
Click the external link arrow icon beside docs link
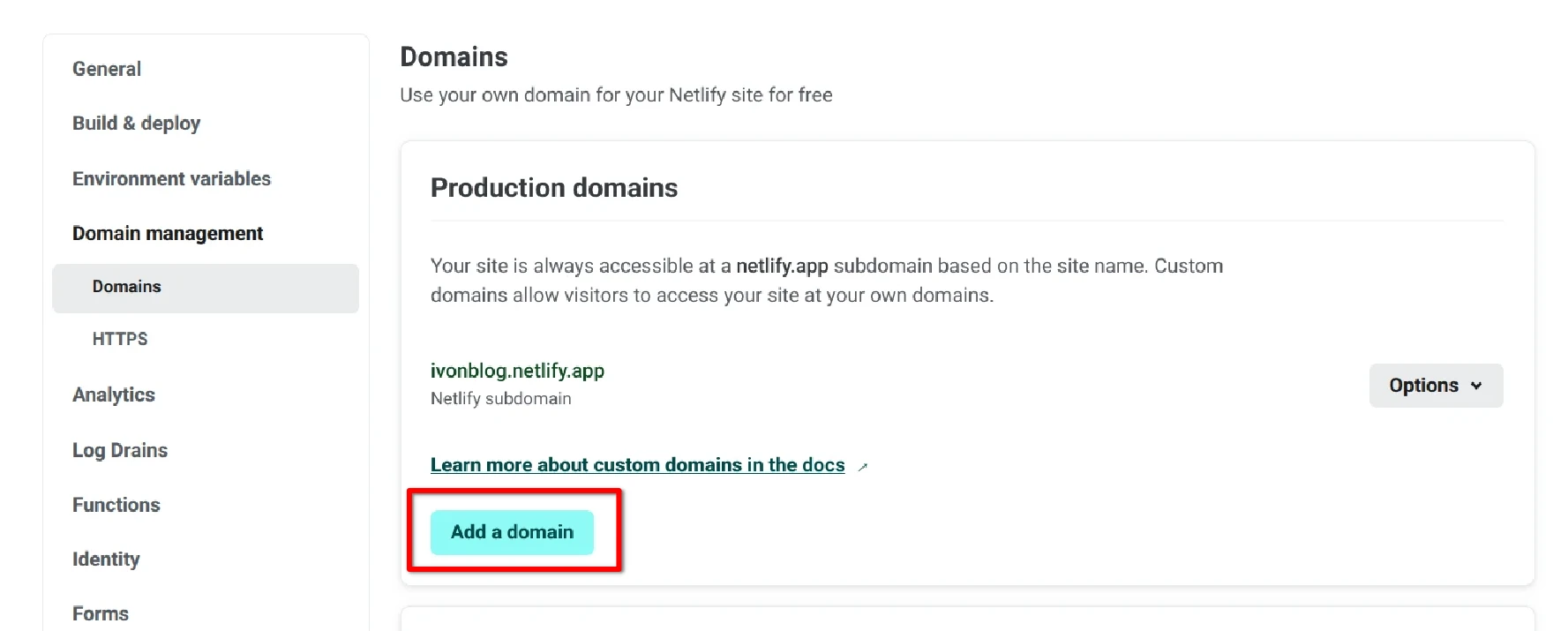[863, 467]
